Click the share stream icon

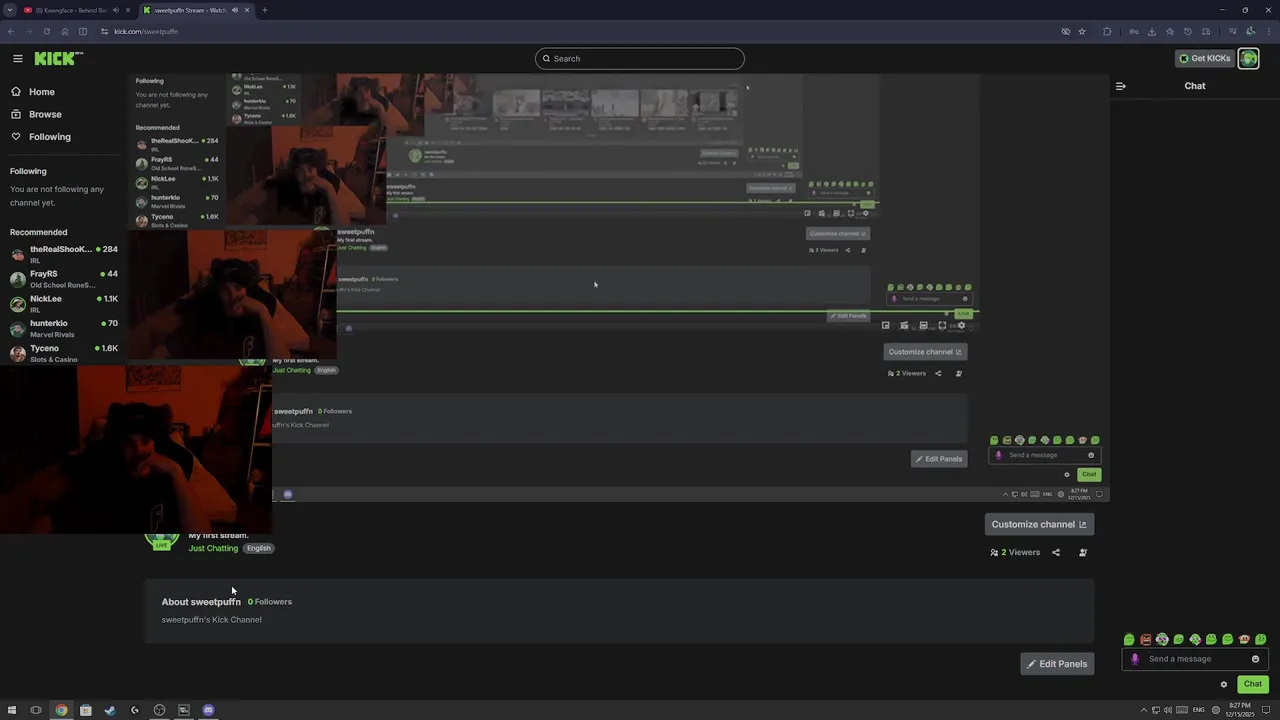1056,552
